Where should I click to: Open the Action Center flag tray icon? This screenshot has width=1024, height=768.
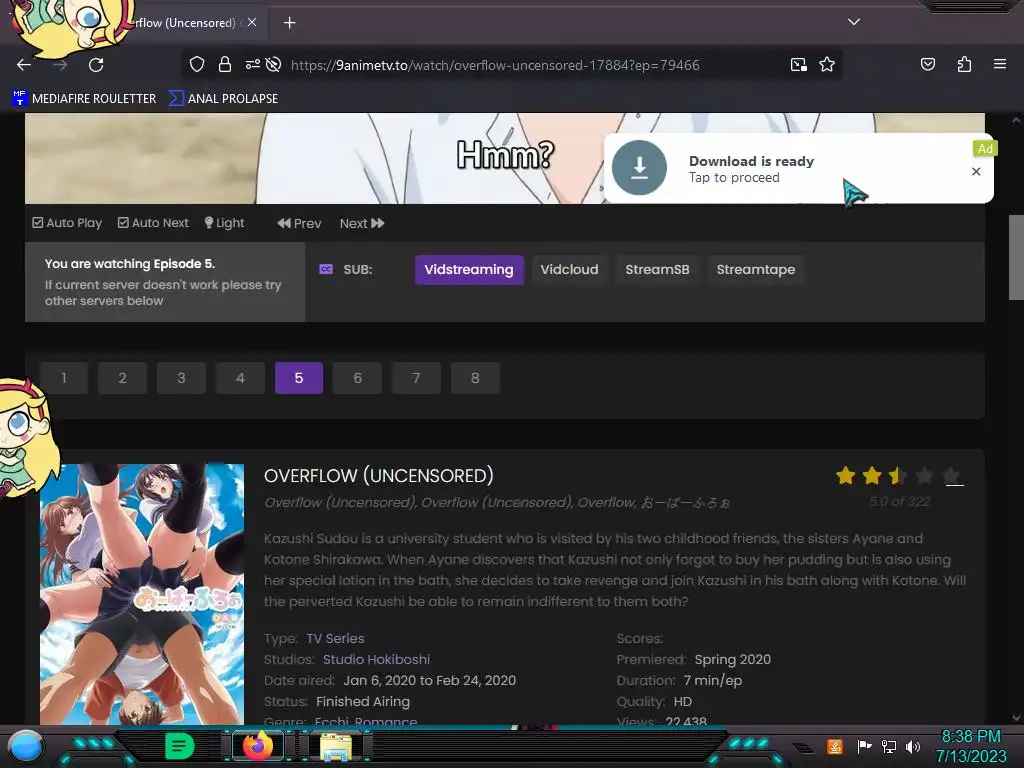(864, 746)
